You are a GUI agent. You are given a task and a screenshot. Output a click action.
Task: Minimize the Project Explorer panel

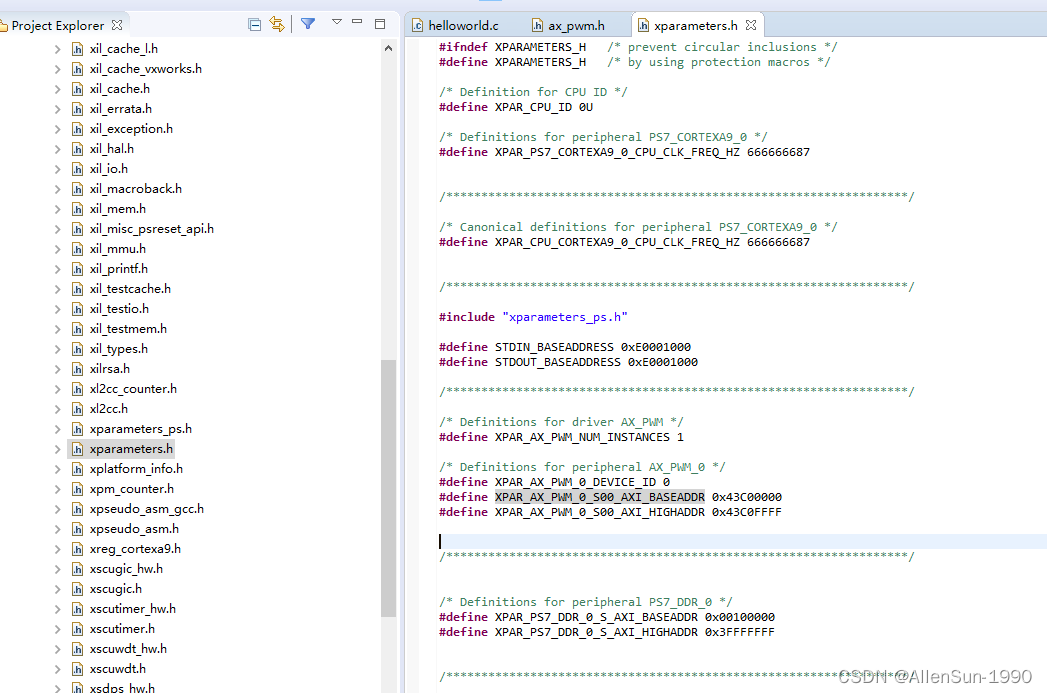[x=357, y=22]
